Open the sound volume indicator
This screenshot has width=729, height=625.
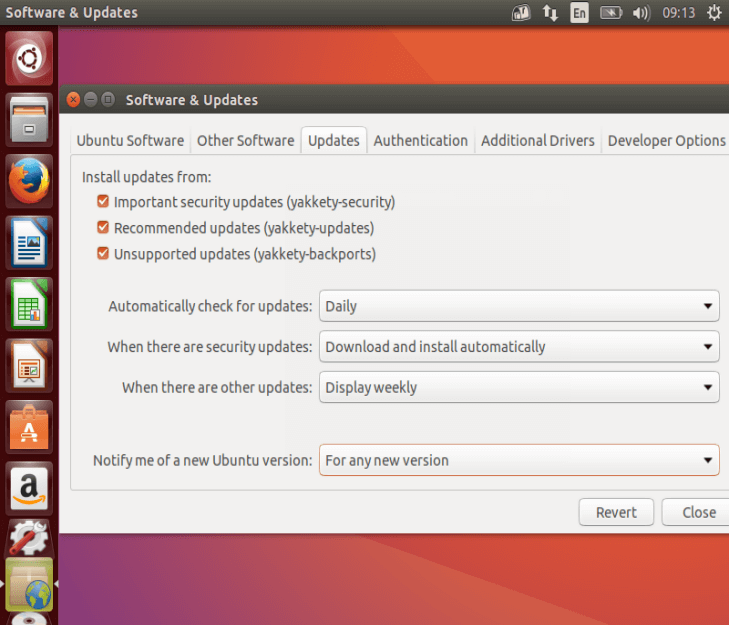[x=642, y=13]
